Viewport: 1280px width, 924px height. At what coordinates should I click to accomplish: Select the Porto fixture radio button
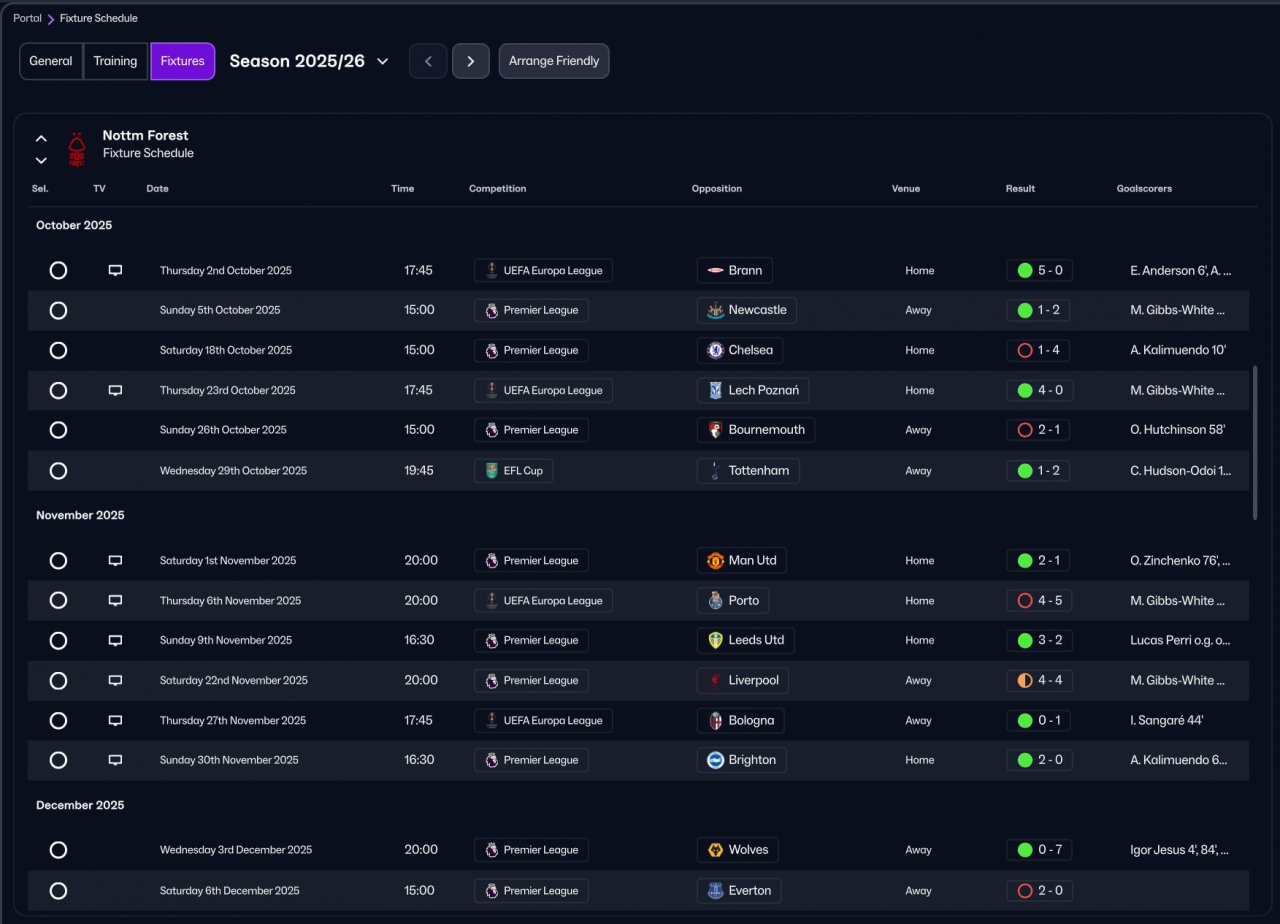point(58,601)
